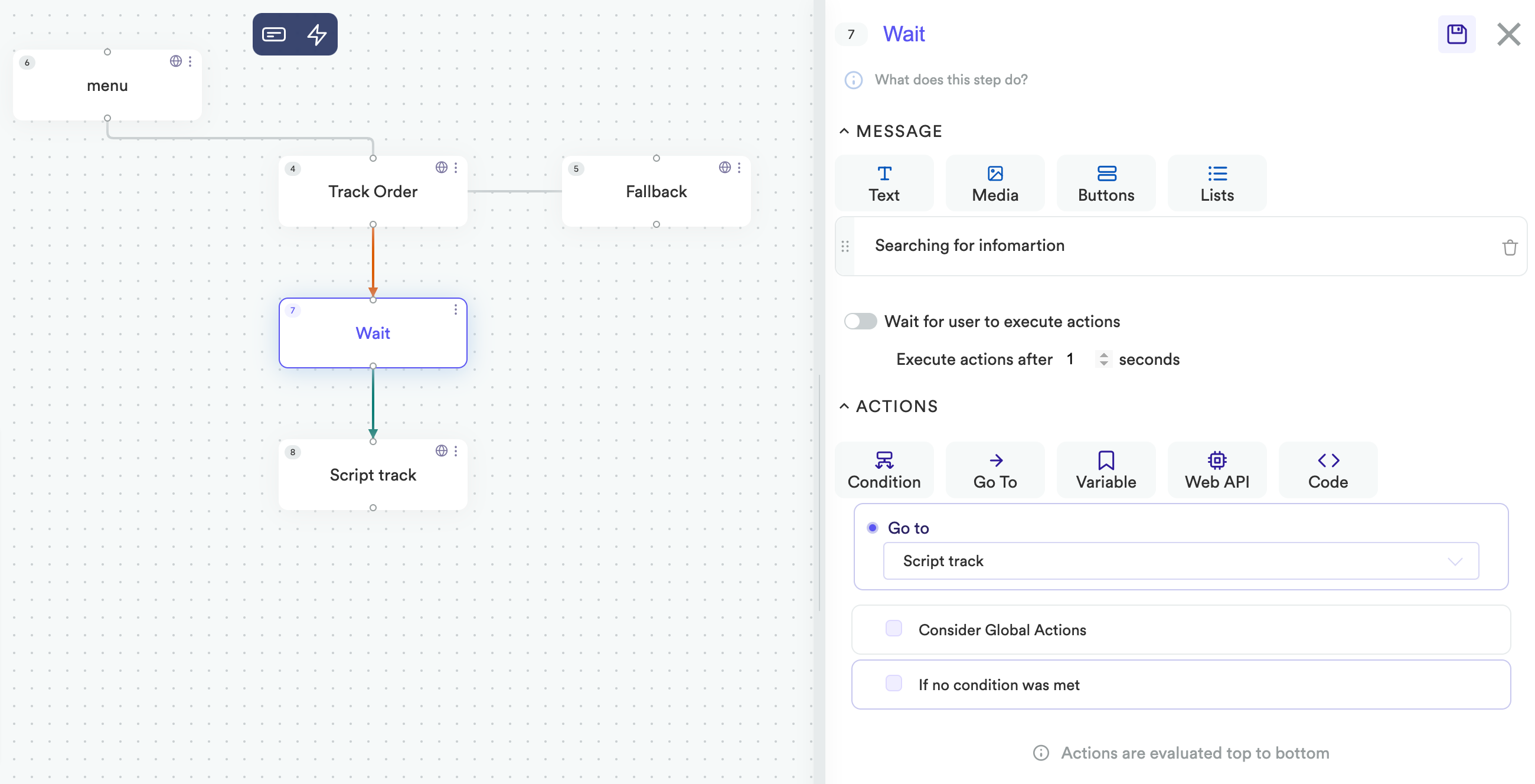Open three-dot menu on Track Order node
The height and width of the screenshot is (784, 1535).
pos(456,168)
